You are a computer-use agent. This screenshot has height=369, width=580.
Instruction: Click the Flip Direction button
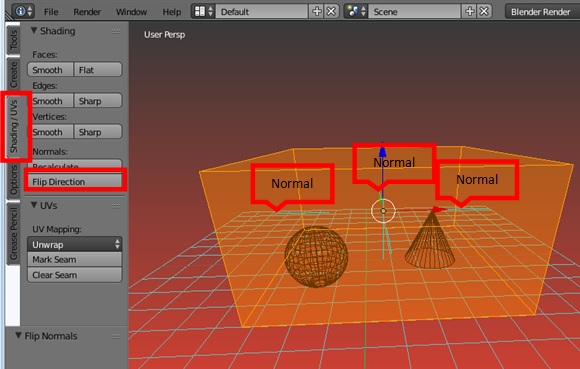74,181
